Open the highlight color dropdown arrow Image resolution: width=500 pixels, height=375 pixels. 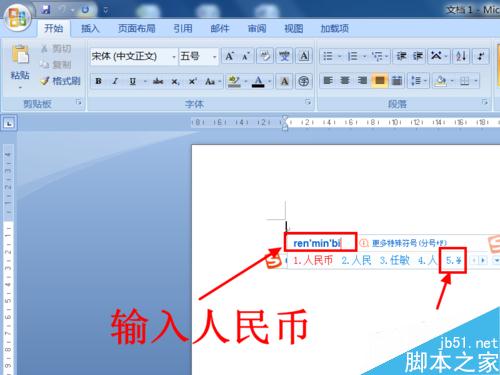246,81
